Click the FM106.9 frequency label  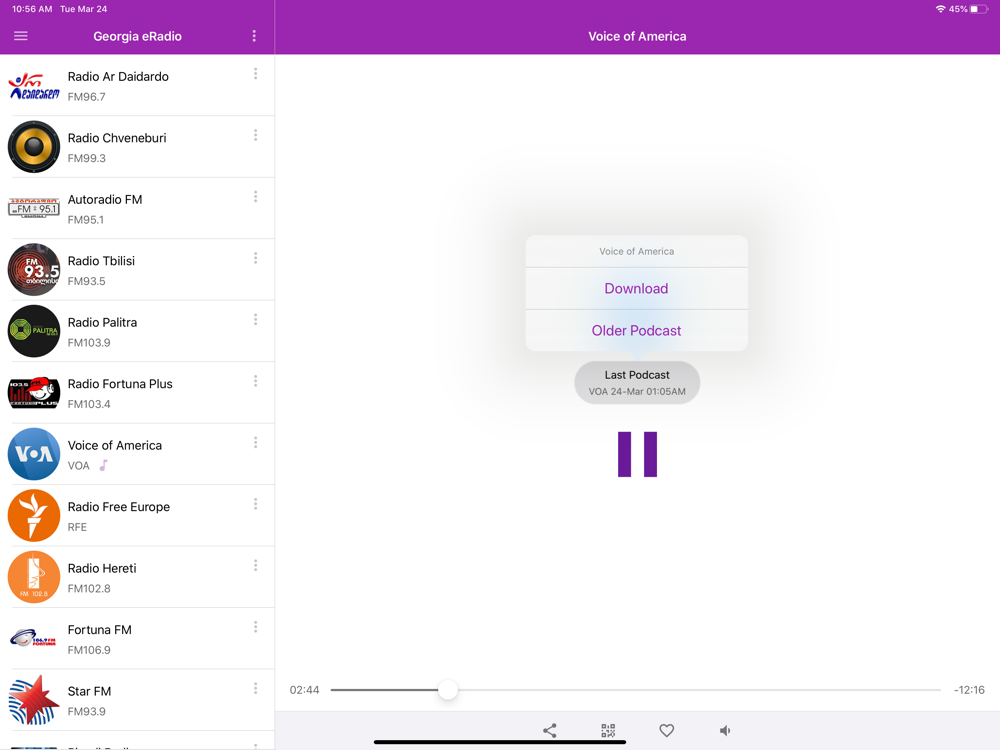click(x=89, y=651)
